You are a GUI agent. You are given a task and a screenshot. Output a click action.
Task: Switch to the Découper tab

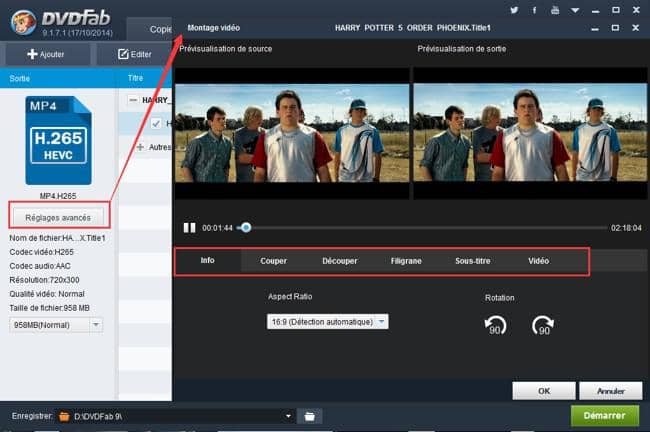pyautogui.click(x=340, y=261)
